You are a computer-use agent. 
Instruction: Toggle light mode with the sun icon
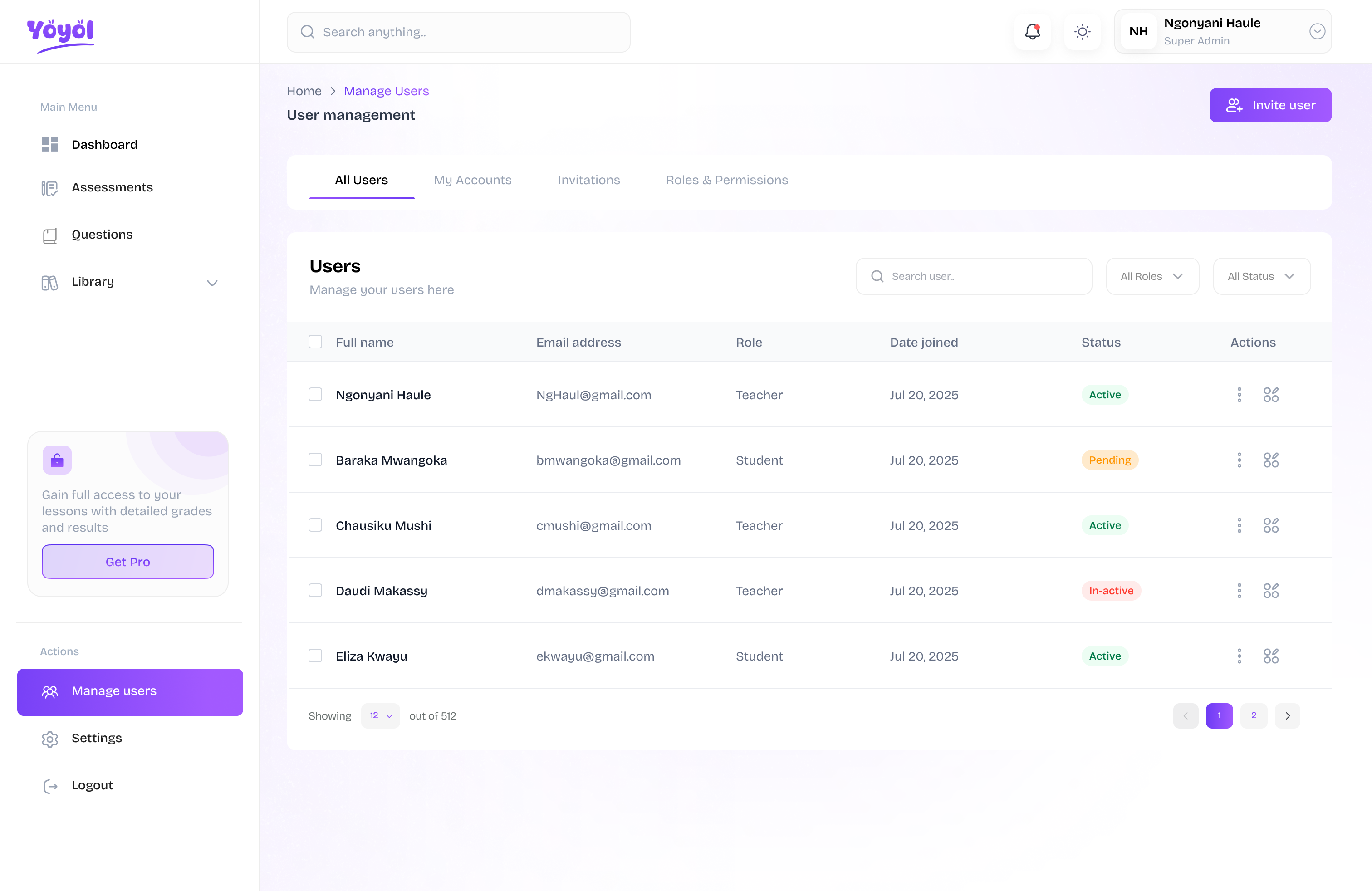coord(1082,32)
